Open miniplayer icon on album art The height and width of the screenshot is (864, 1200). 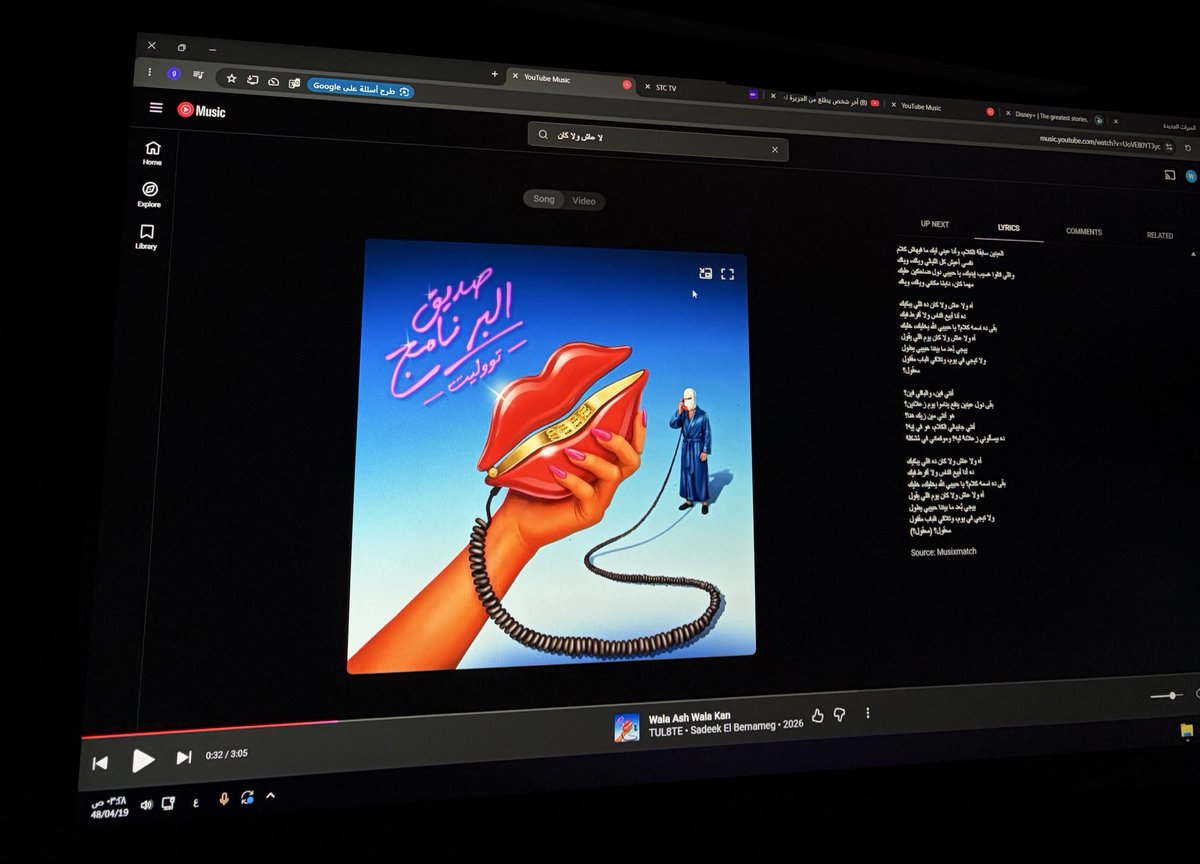click(x=706, y=272)
